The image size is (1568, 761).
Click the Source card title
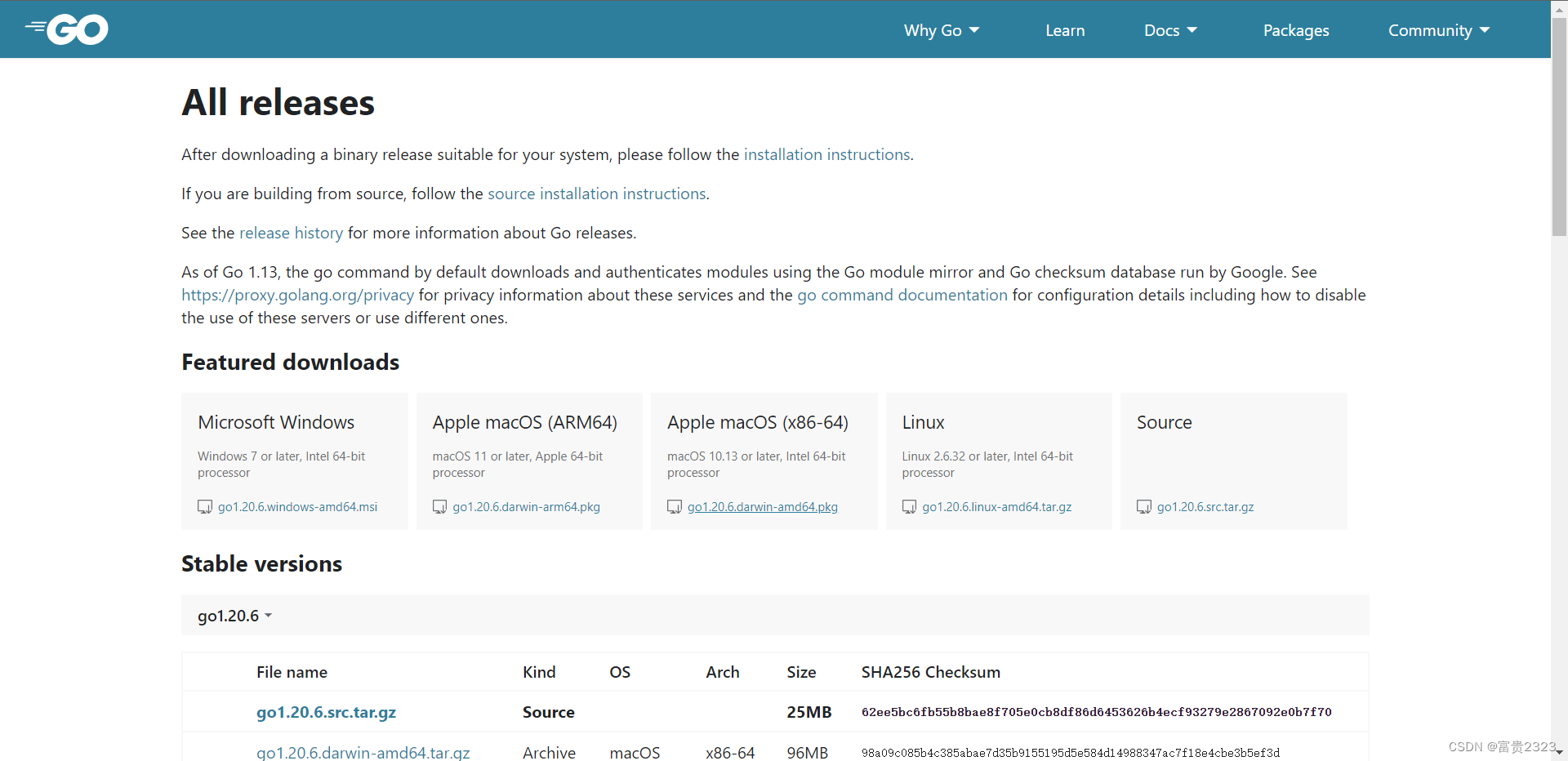(x=1164, y=422)
